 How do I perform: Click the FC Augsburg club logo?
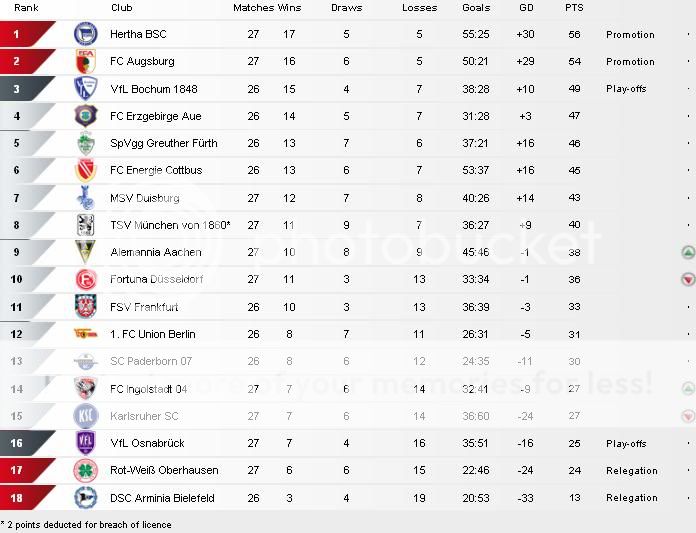(86, 61)
